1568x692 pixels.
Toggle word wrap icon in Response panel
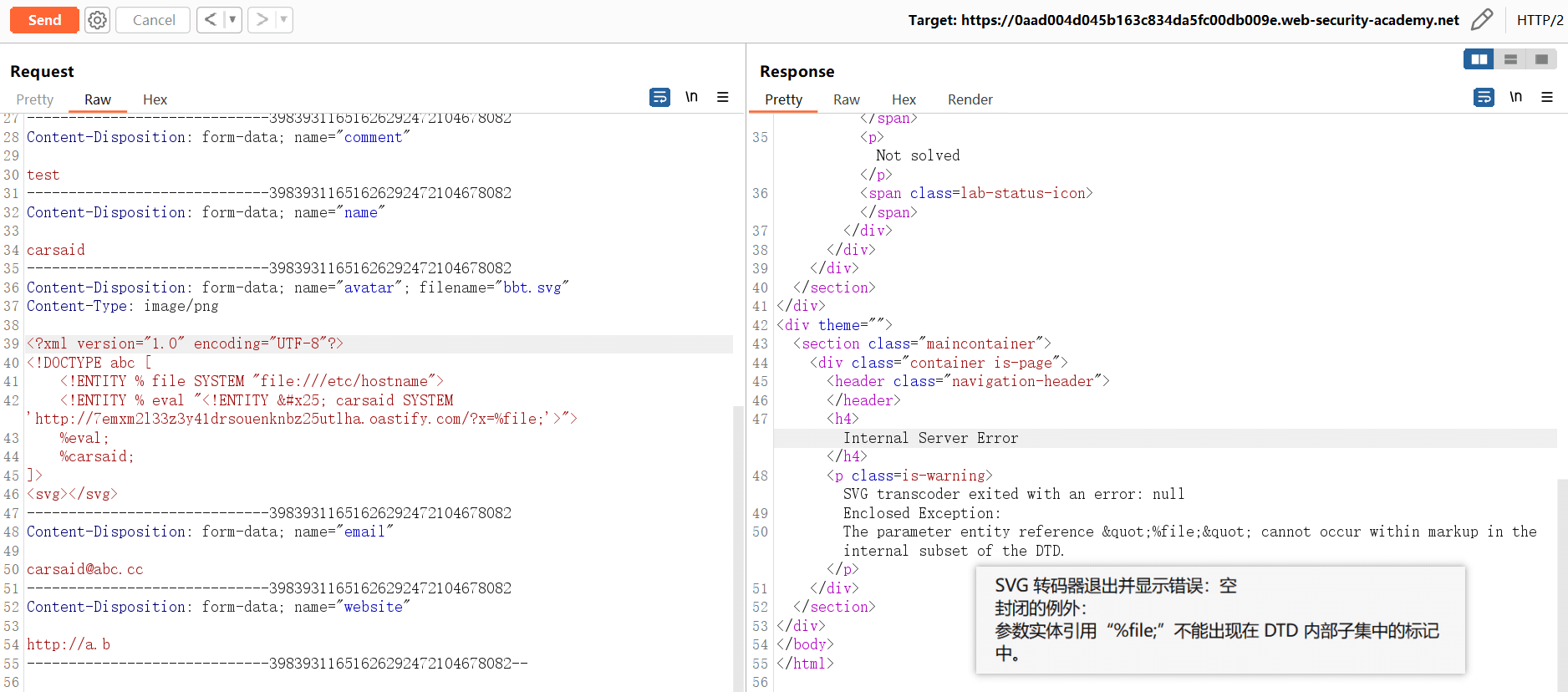coord(1484,97)
